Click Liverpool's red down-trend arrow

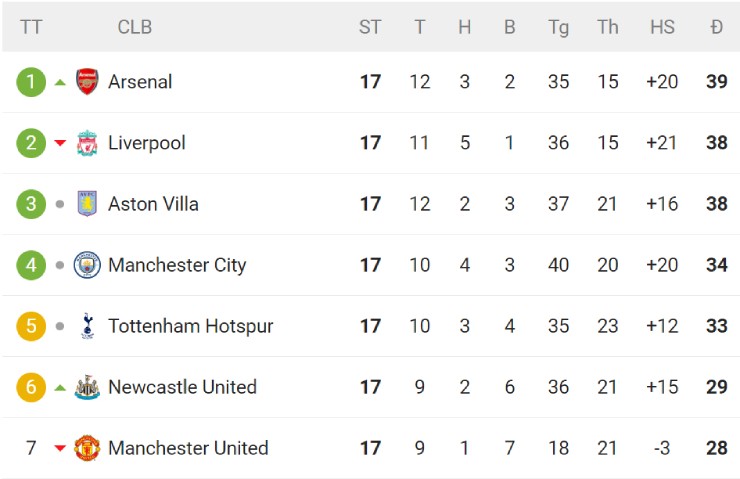click(60, 143)
